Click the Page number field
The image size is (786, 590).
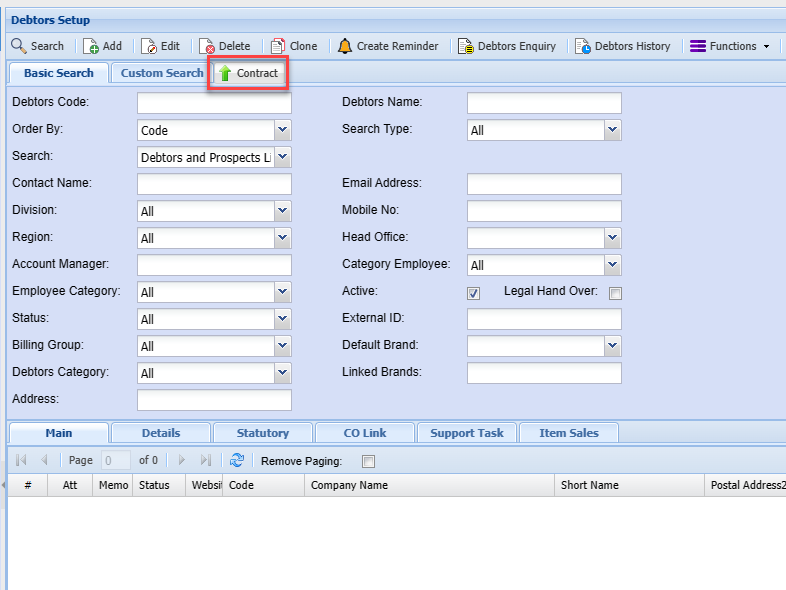(116, 460)
